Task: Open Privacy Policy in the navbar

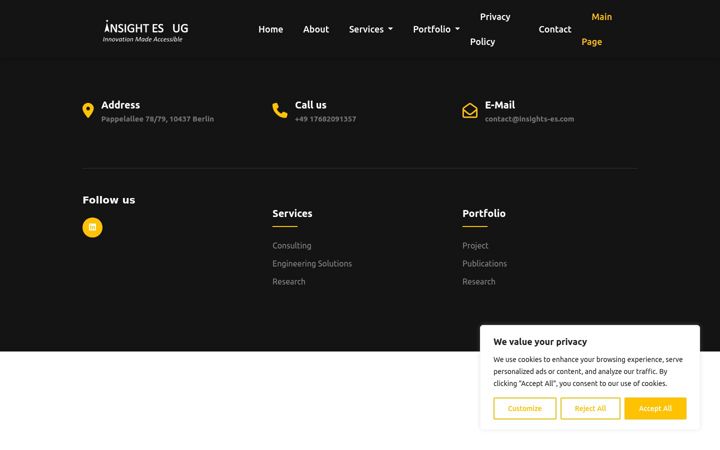Action: [x=490, y=29]
